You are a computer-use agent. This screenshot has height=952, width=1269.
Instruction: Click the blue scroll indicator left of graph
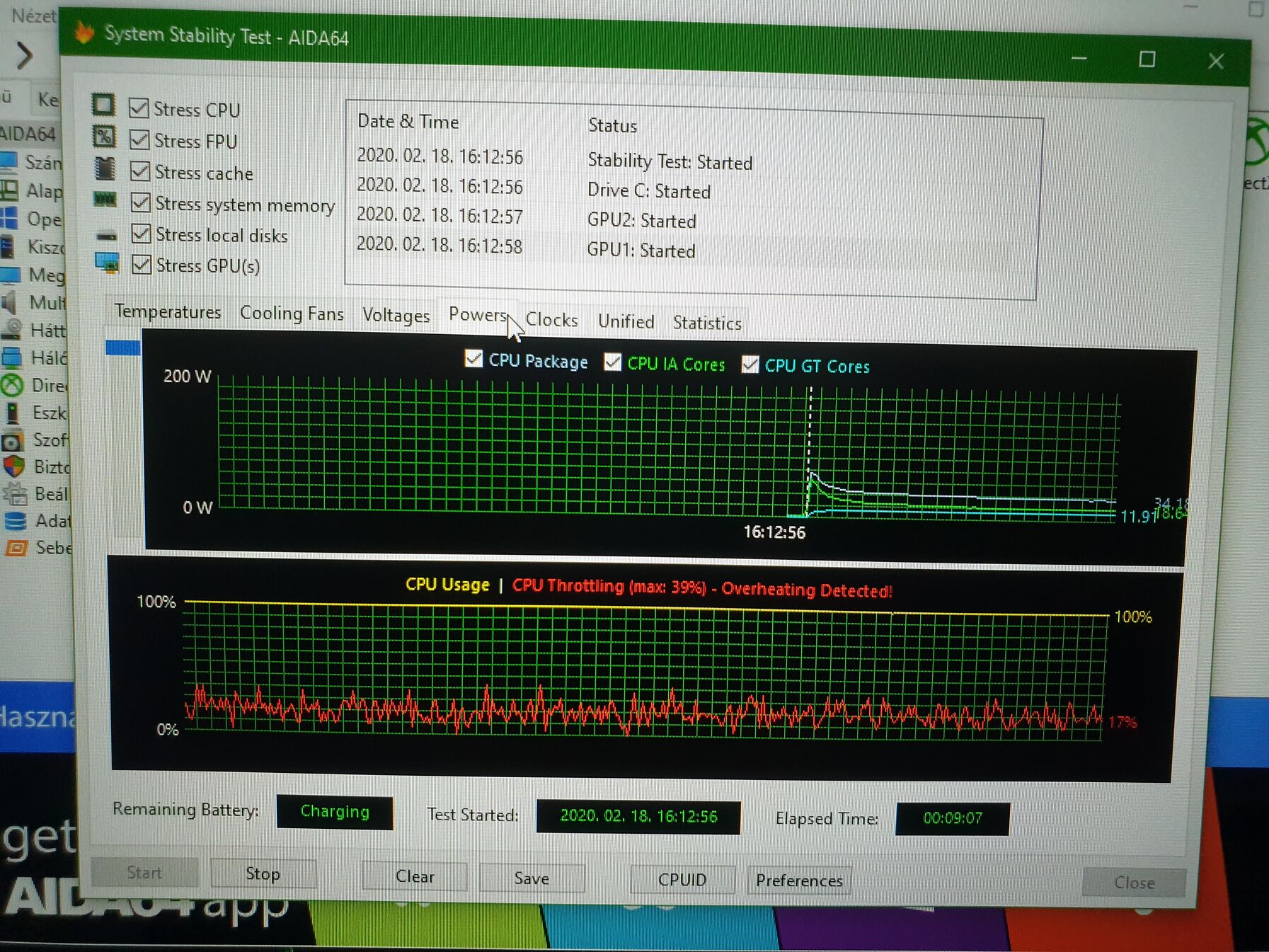coord(122,348)
